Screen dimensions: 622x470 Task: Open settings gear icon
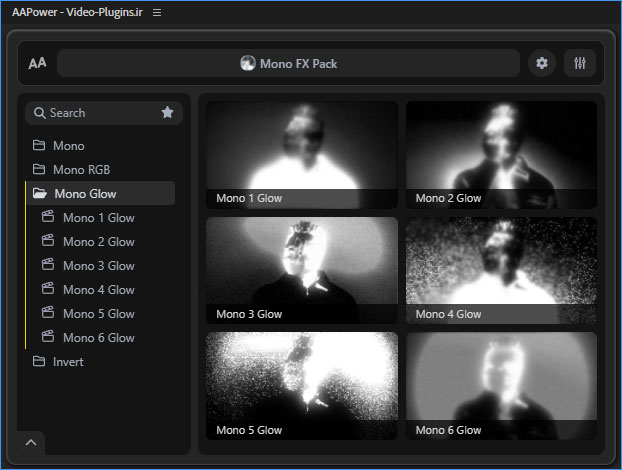click(541, 63)
